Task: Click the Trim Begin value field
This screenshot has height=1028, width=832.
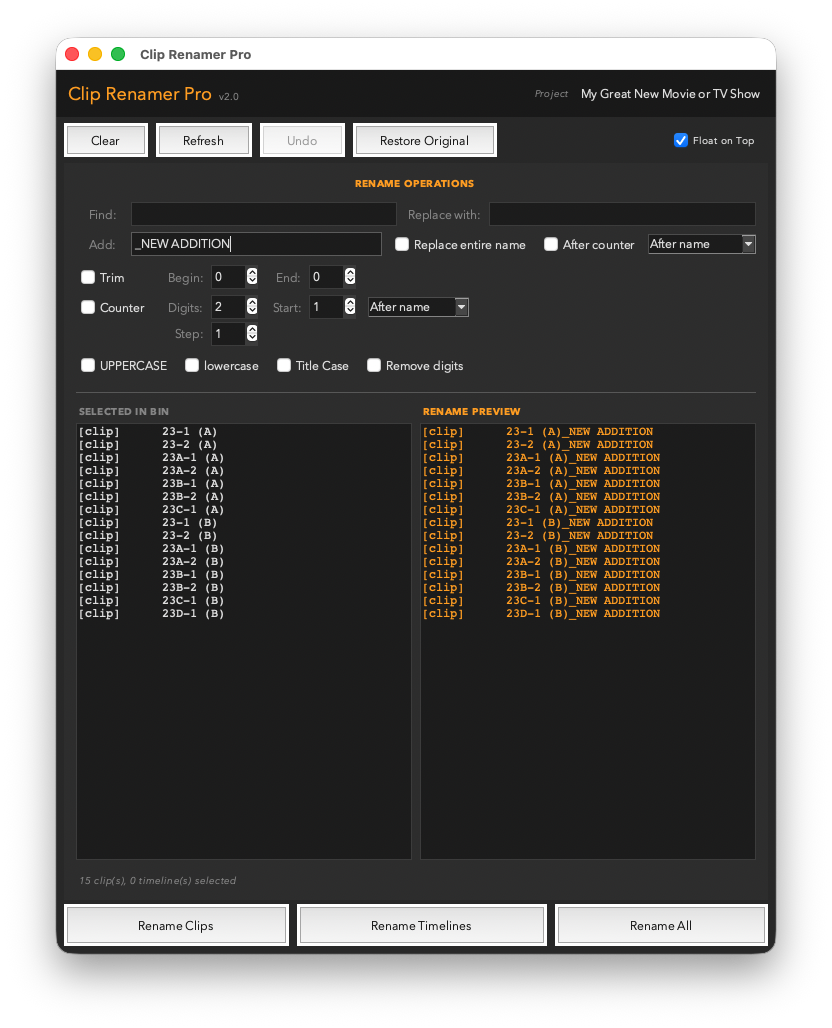Action: [x=229, y=277]
